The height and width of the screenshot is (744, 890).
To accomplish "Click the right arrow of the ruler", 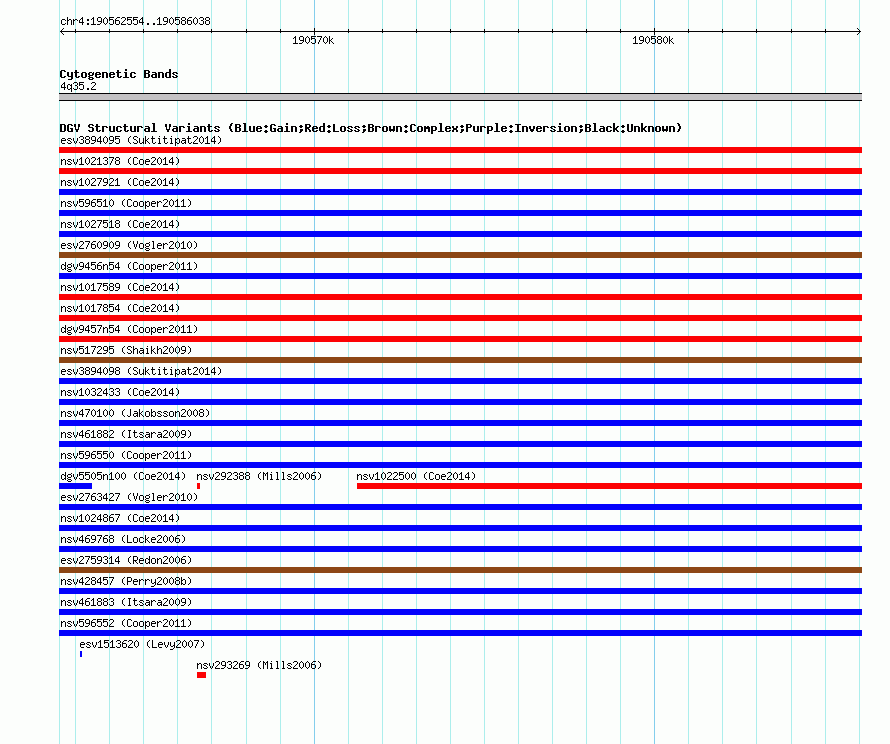I will [x=859, y=32].
